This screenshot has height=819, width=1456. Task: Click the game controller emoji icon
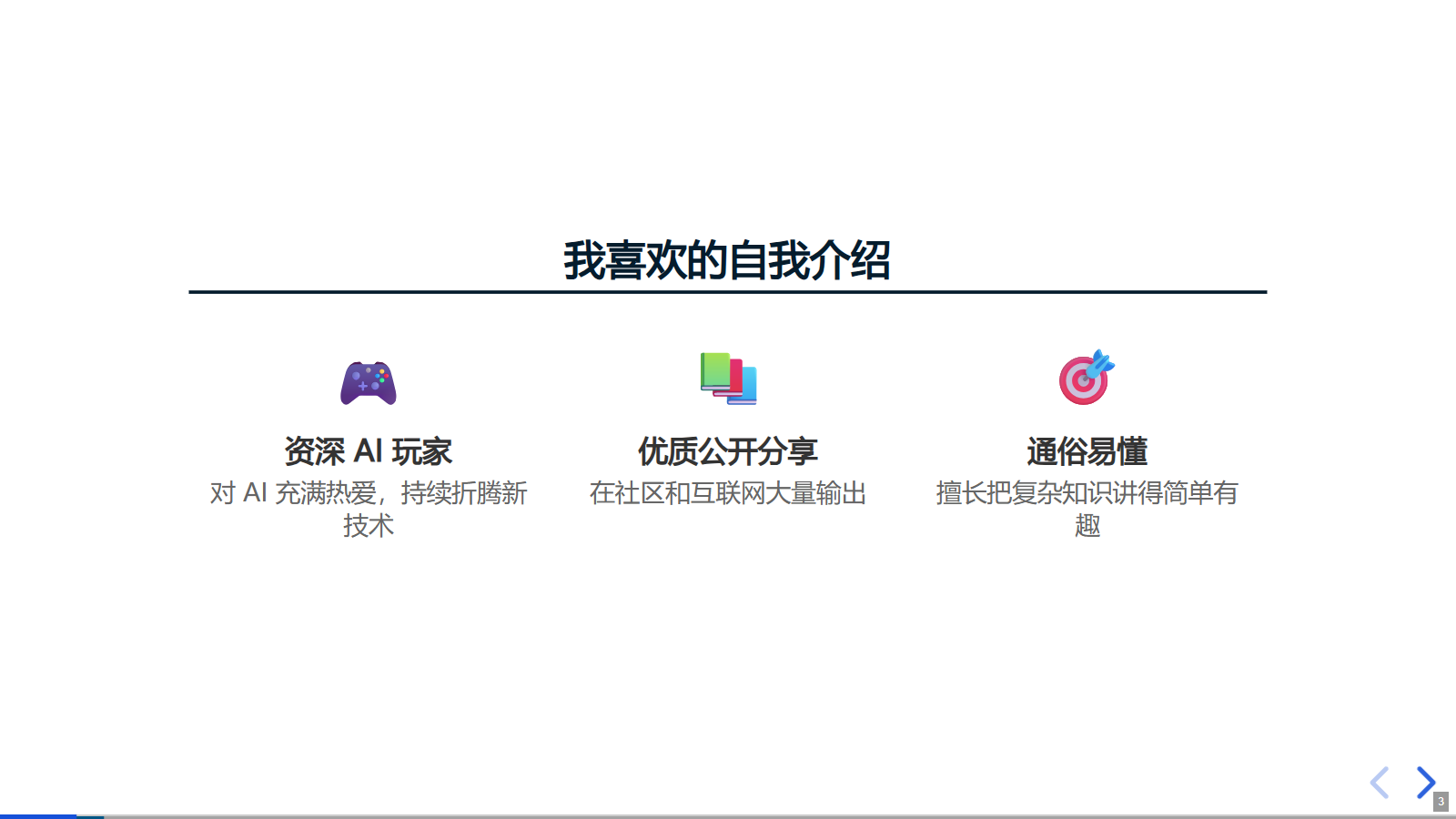click(x=369, y=382)
